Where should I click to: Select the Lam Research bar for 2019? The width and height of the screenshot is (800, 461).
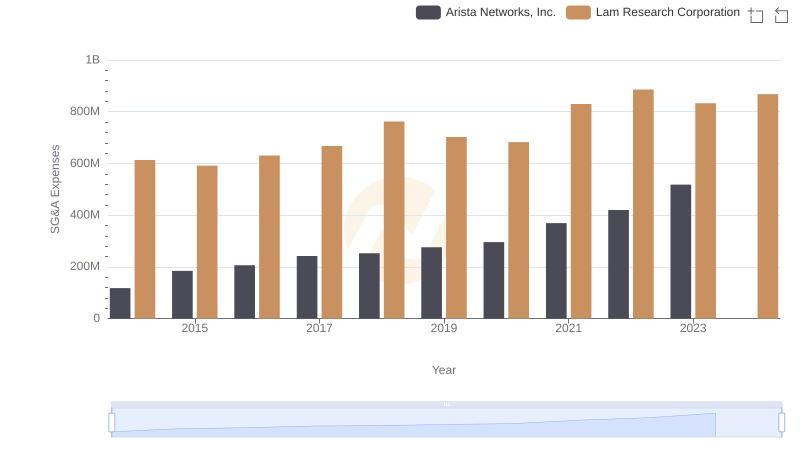tap(456, 227)
